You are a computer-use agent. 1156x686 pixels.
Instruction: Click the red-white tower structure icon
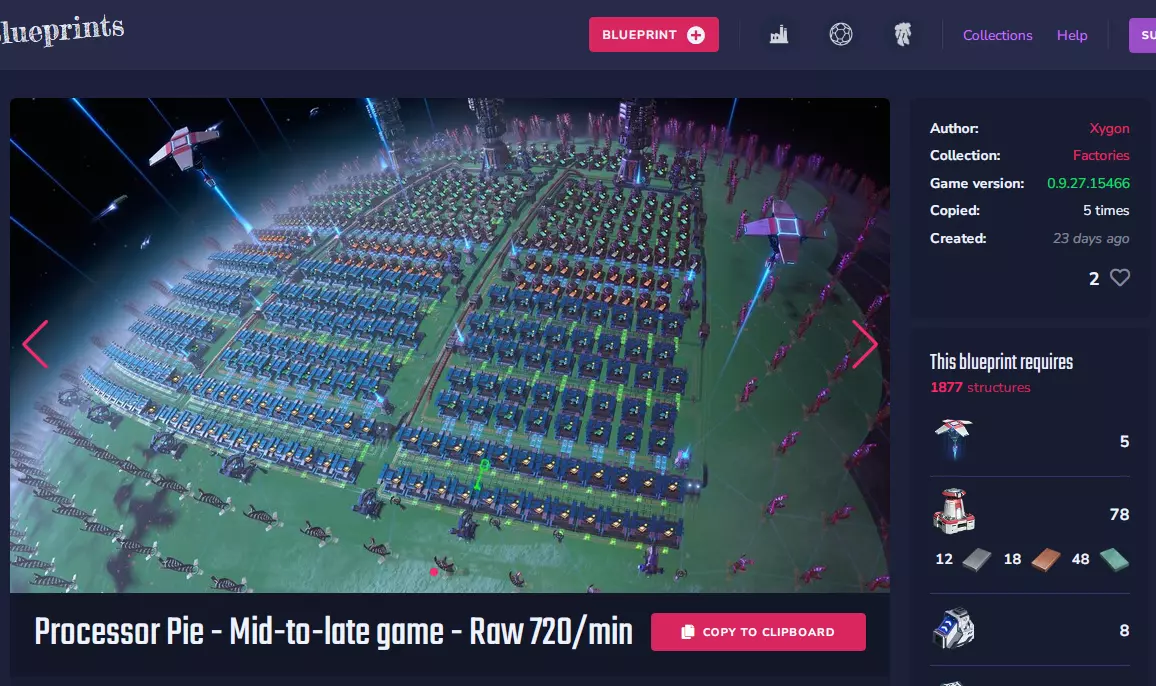[x=954, y=510]
